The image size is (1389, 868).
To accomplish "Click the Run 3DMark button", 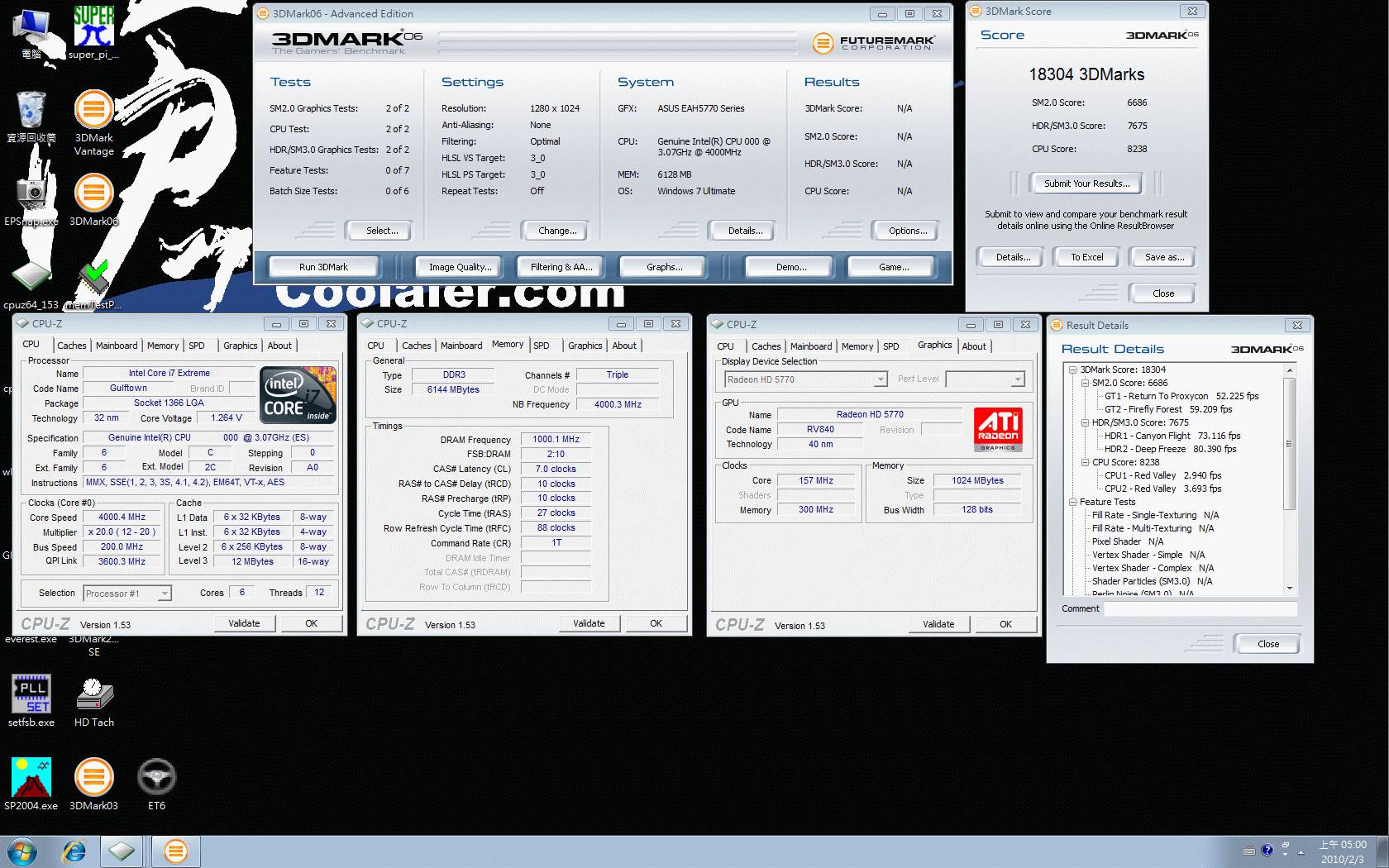I will click(323, 267).
